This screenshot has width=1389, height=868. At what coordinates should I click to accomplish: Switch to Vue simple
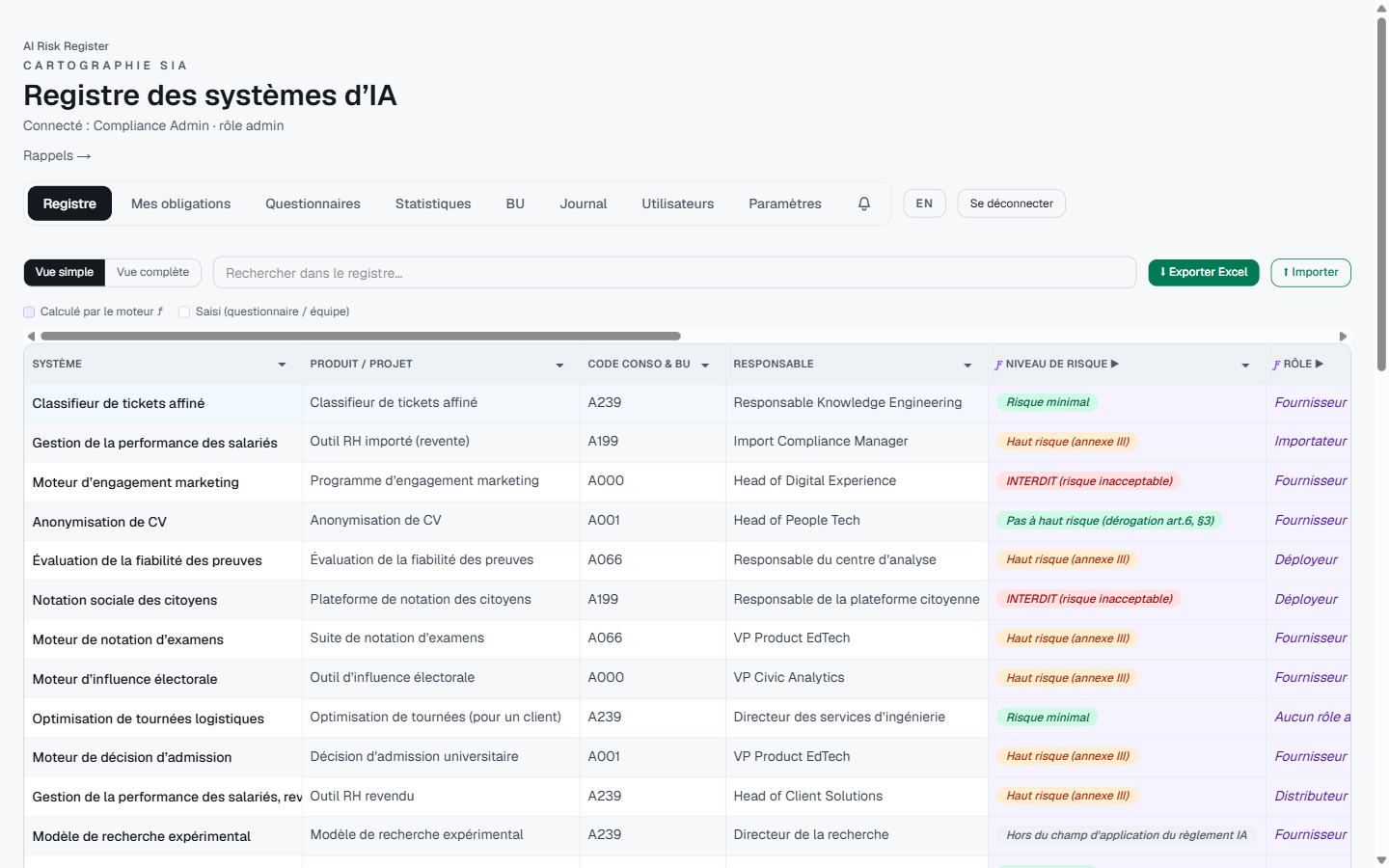(x=65, y=272)
